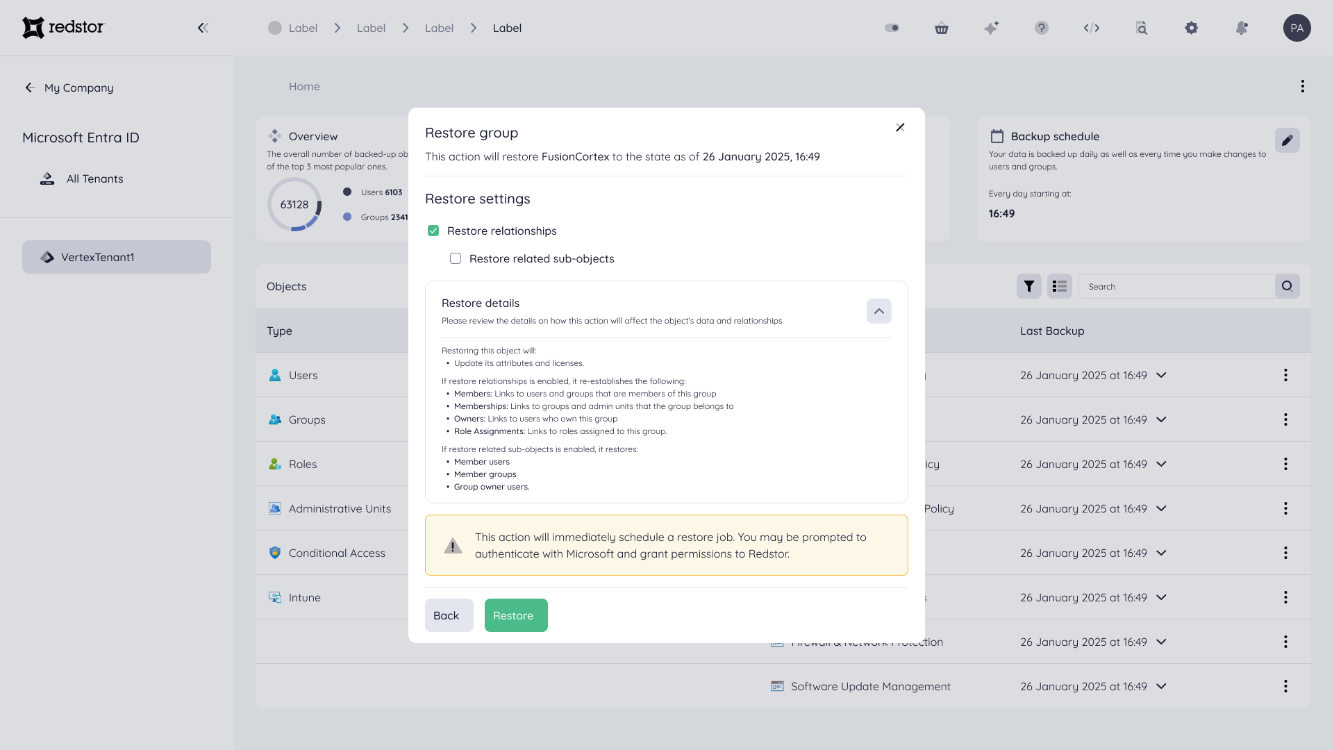This screenshot has height=750, width=1333.
Task: Select the Conditional Access row
Action: pos(327,553)
